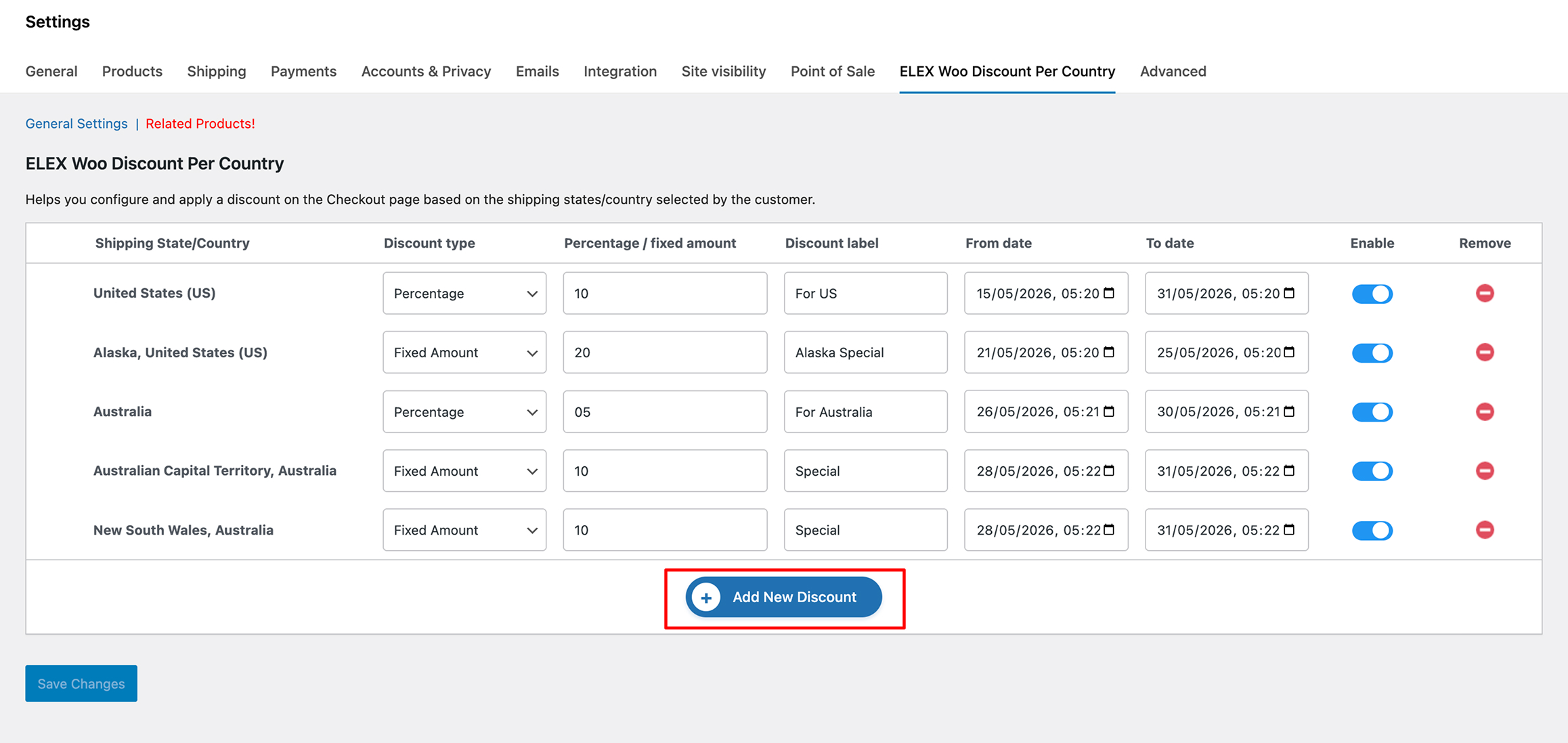Disable the United States discount toggle

tap(1372, 294)
